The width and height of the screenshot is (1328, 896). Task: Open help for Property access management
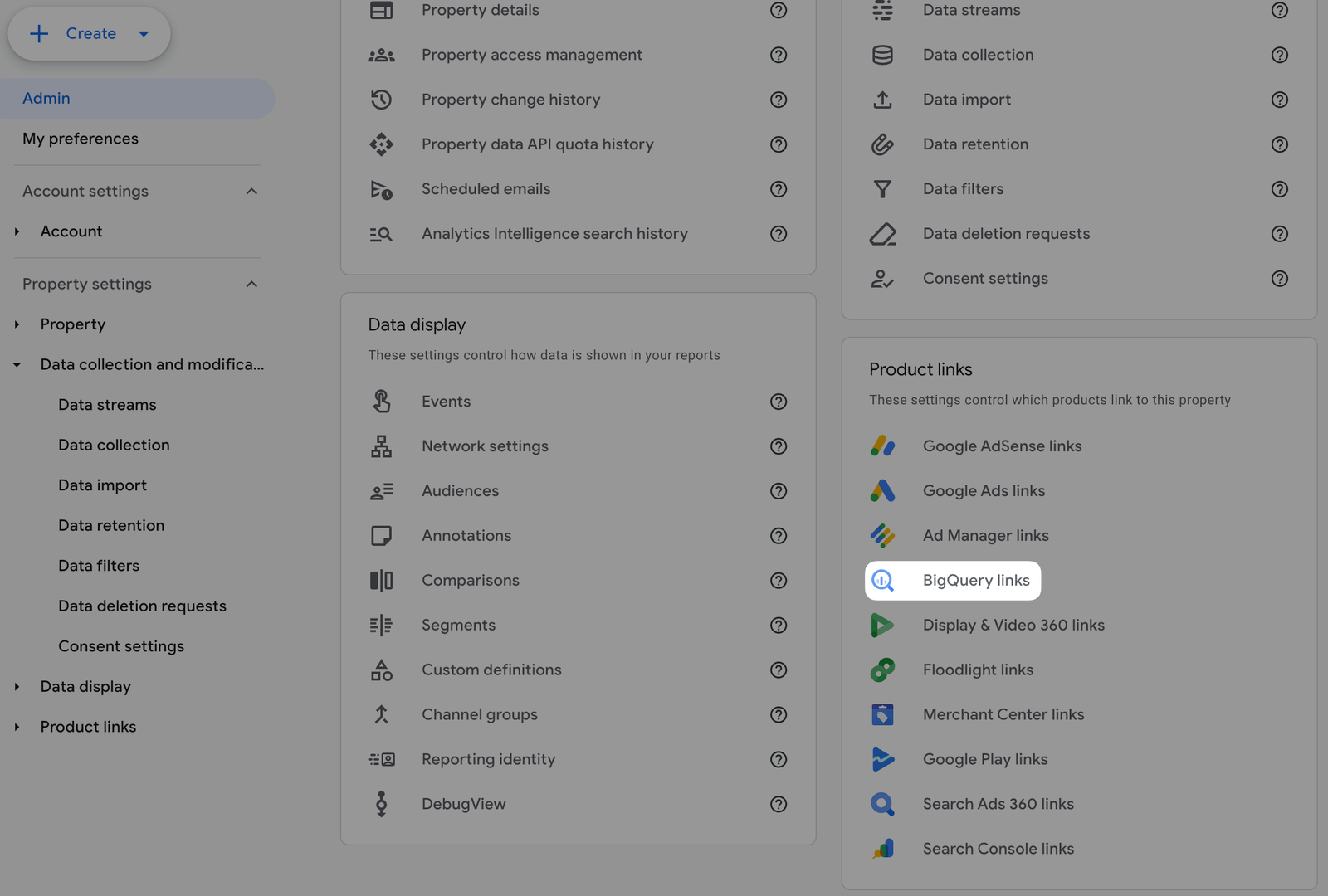tap(779, 55)
